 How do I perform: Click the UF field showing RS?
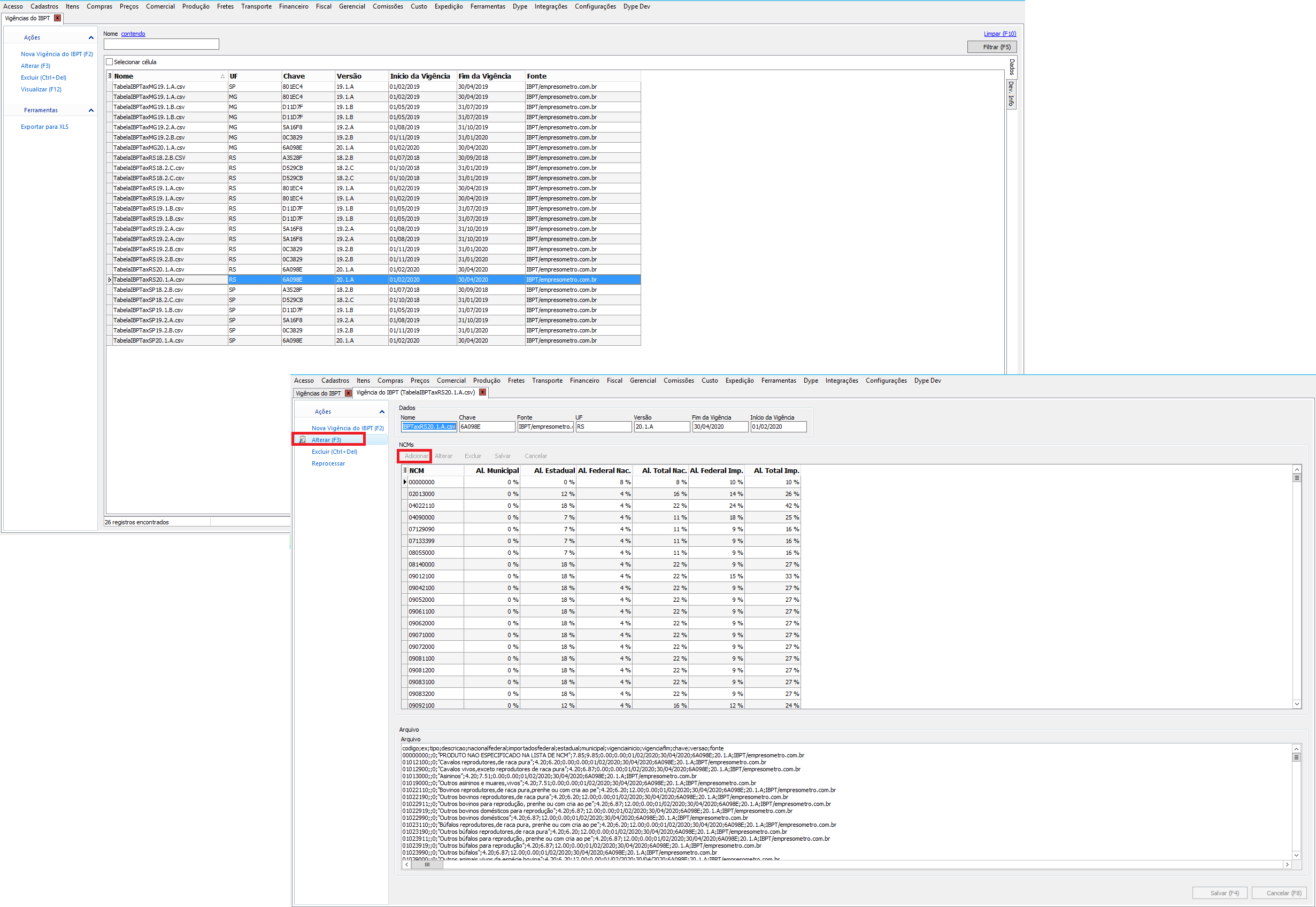(604, 426)
